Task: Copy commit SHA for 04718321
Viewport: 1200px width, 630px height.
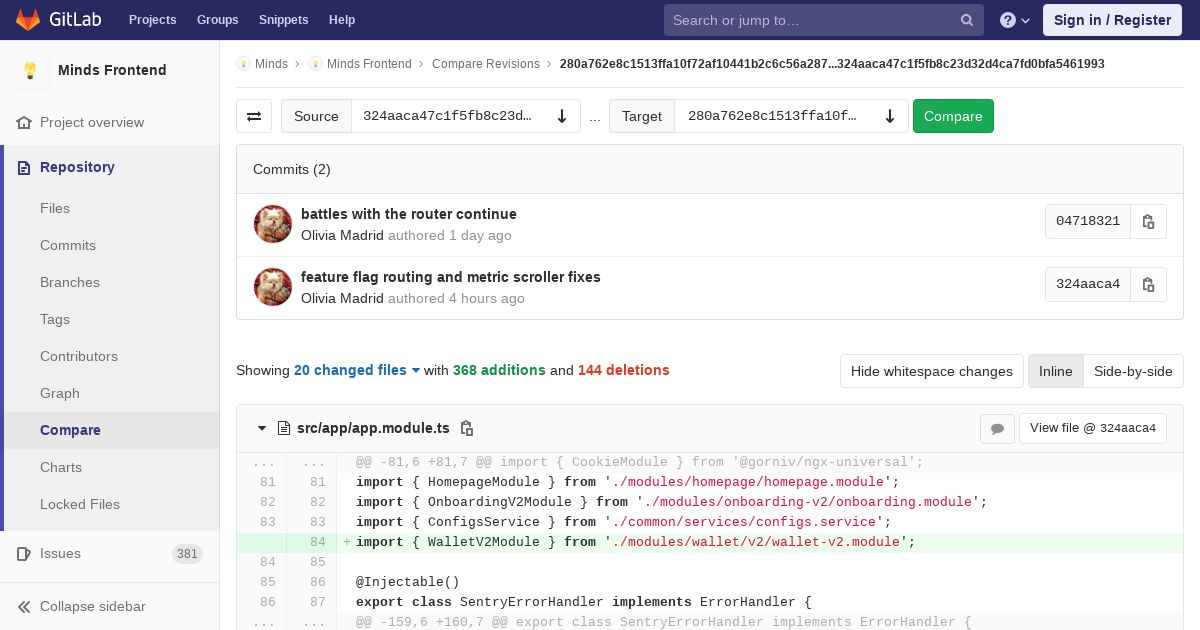Action: pos(1148,221)
